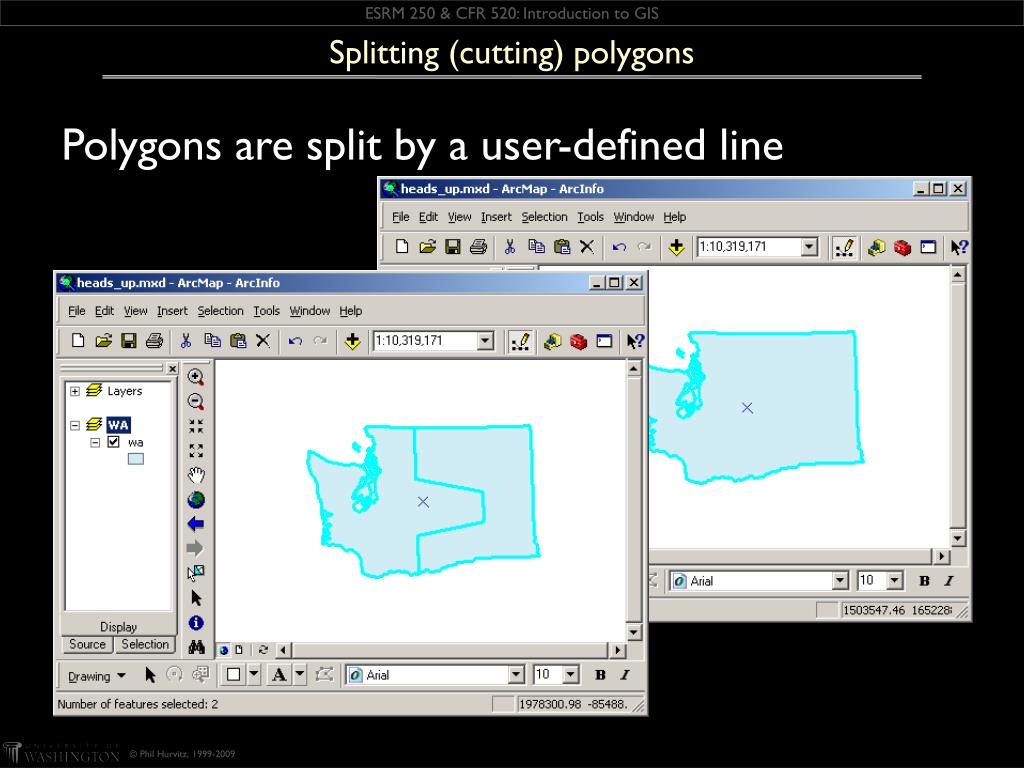Image resolution: width=1024 pixels, height=768 pixels.
Task: Click vertical scrollbar down arrow in front map
Action: pos(633,632)
